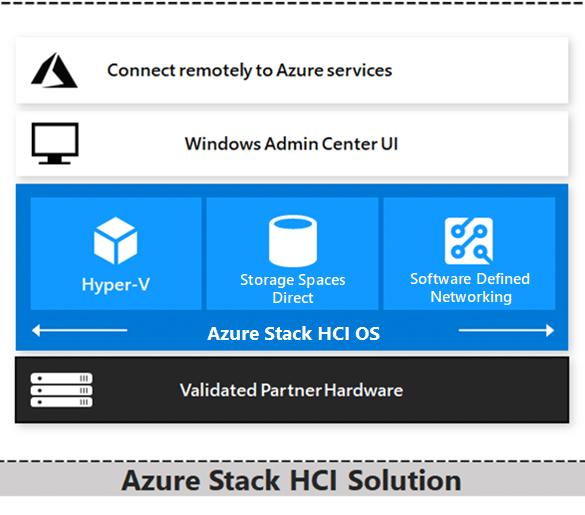
Task: Select the Storage Spaces Direct cylinder icon
Action: (x=293, y=241)
